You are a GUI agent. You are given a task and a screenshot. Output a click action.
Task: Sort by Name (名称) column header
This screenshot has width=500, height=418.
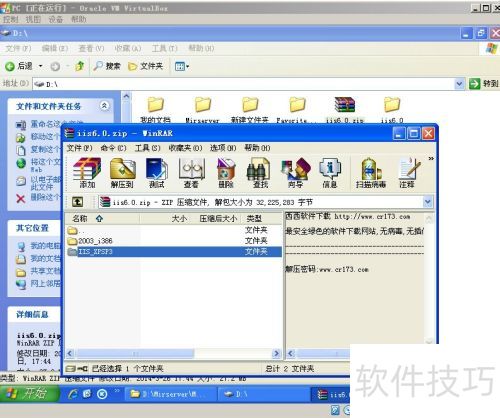pos(102,219)
